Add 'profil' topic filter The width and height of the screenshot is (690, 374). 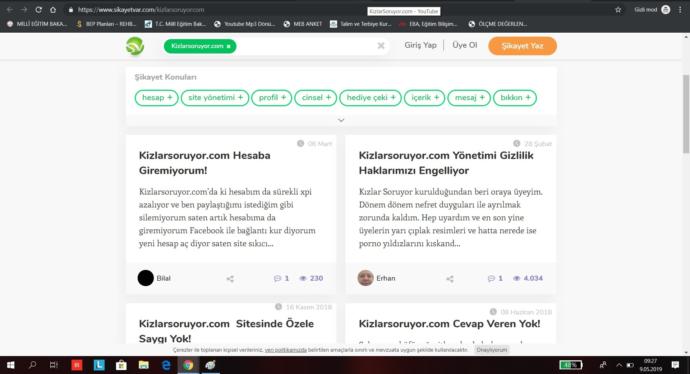pos(272,98)
